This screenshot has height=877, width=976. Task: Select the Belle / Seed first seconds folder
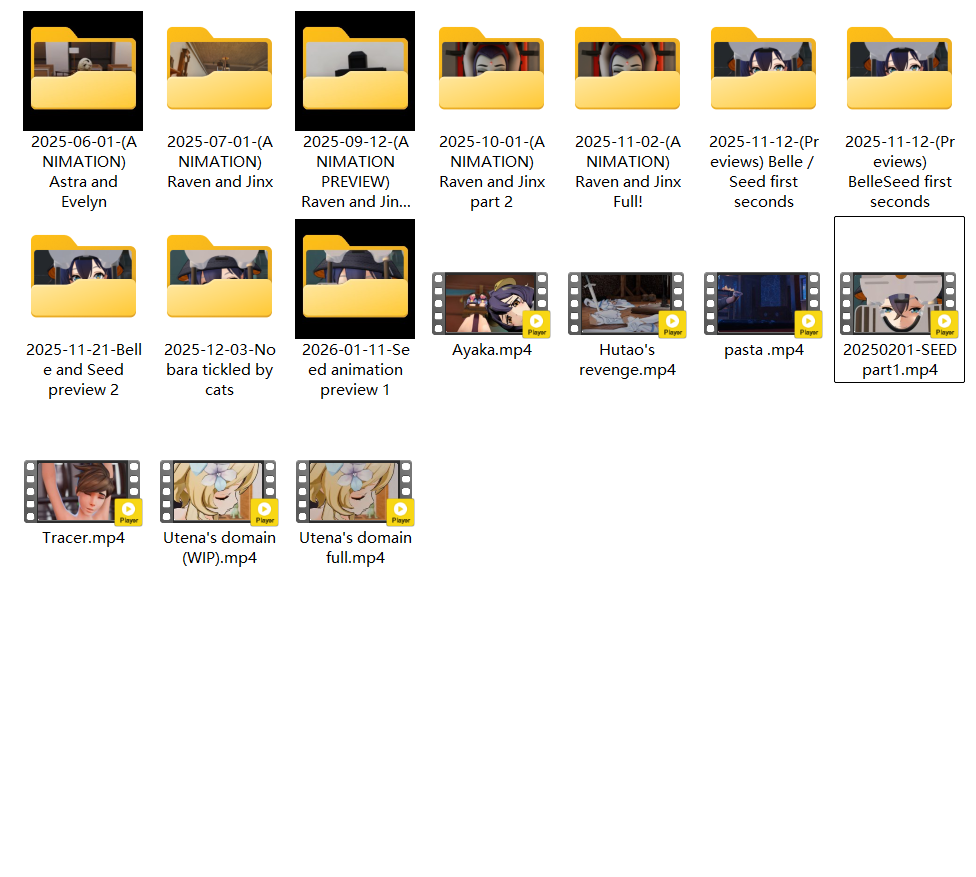click(x=763, y=70)
